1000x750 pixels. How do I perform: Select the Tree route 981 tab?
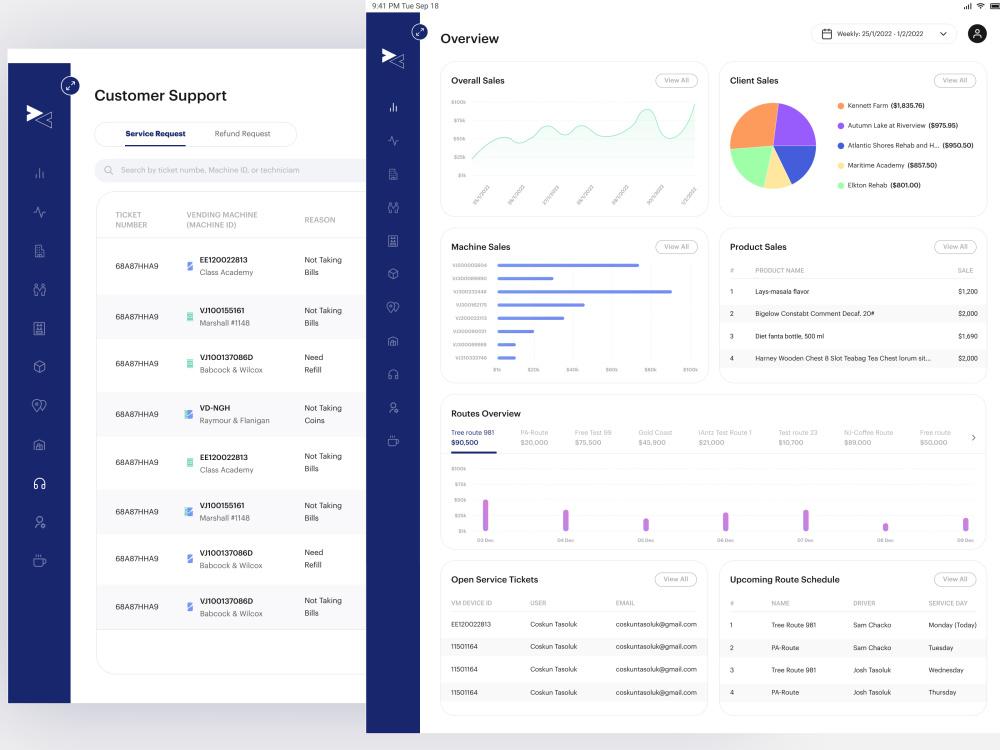pyautogui.click(x=473, y=438)
